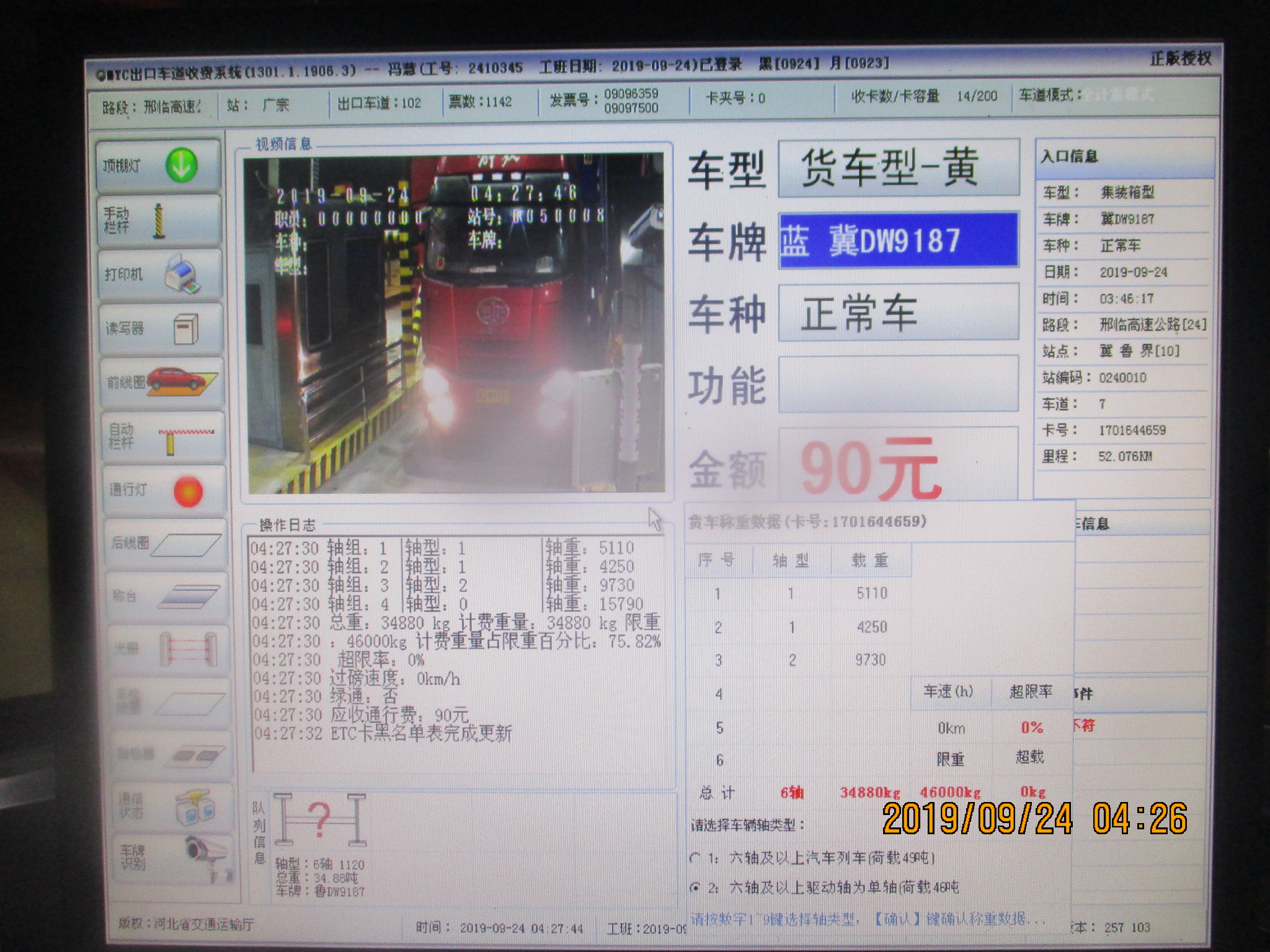Select the 读写器 card reader icon

point(185,329)
